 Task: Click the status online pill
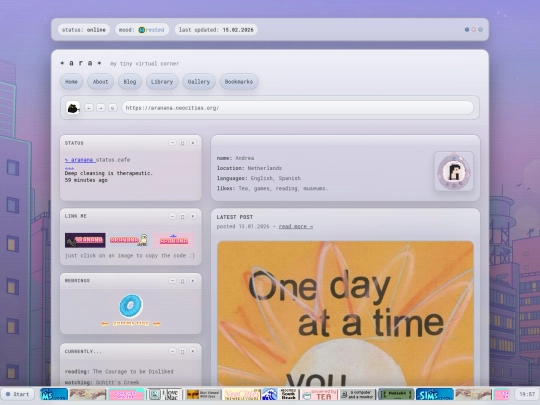84,30
